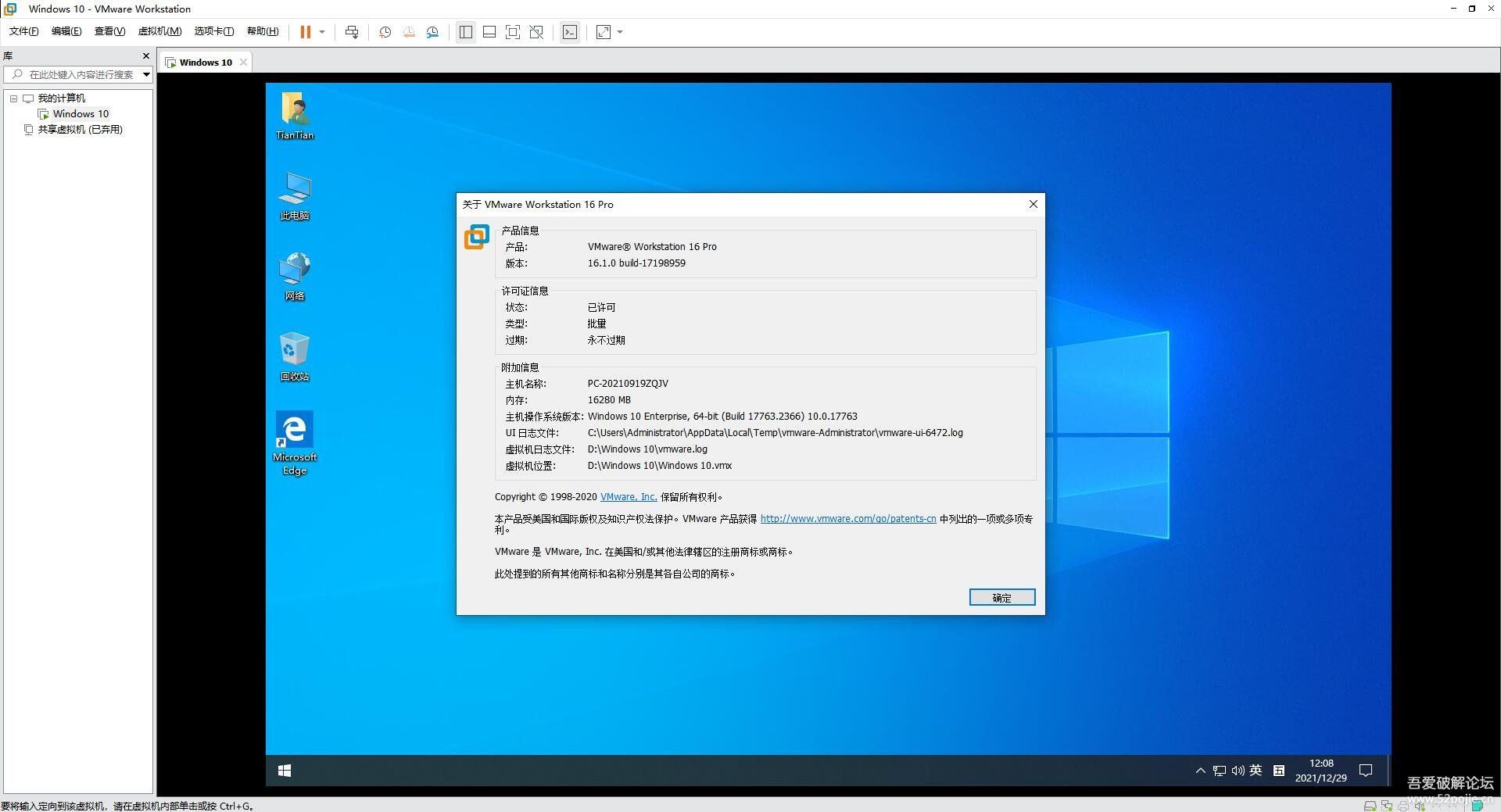Click the stretch guest display icon
This screenshot has width=1501, height=812.
[x=604, y=32]
